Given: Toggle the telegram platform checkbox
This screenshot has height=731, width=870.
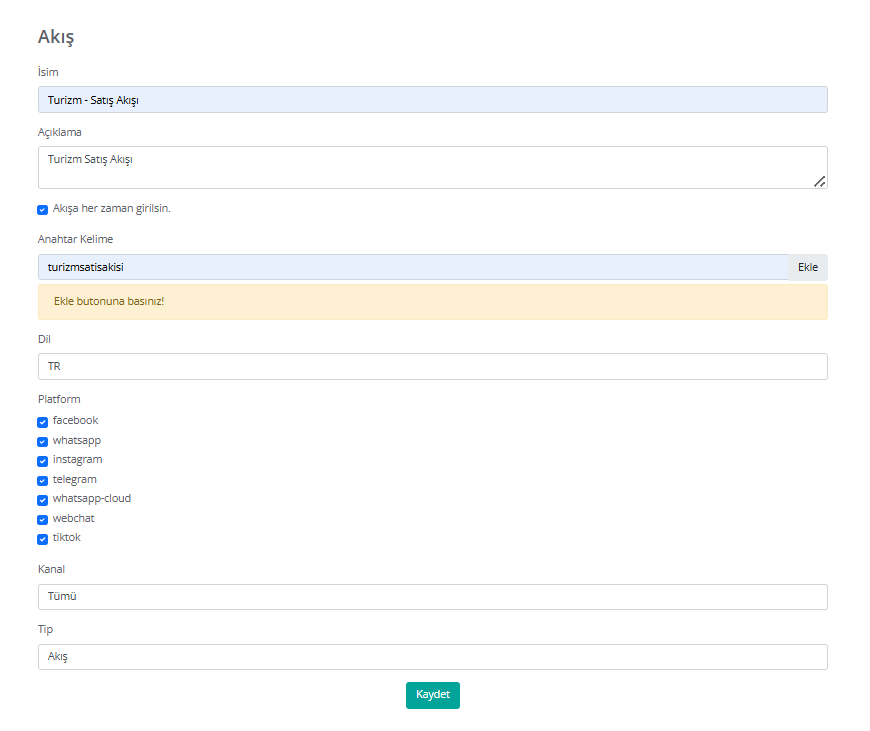Looking at the screenshot, I should (x=43, y=481).
